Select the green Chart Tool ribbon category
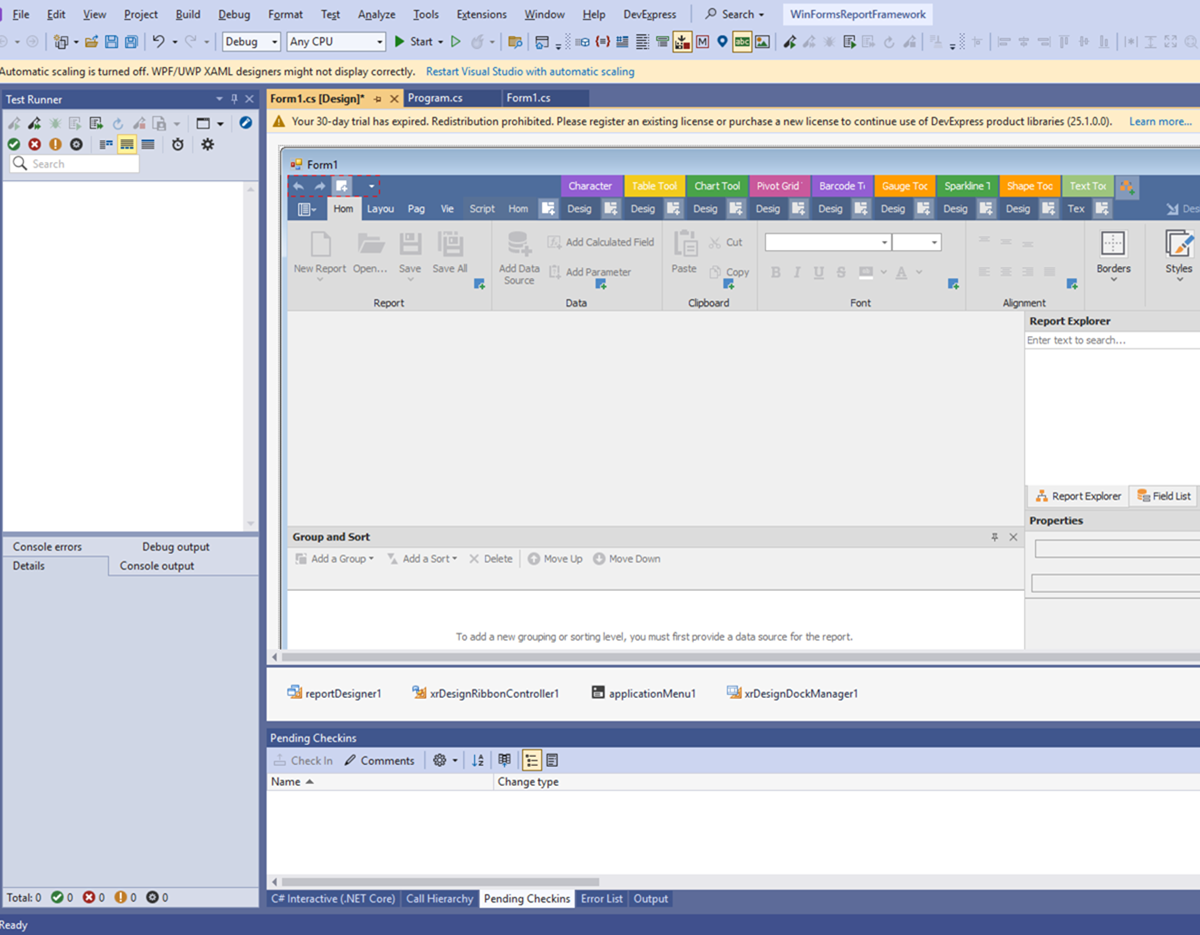Image resolution: width=1200 pixels, height=935 pixels. tap(717, 186)
